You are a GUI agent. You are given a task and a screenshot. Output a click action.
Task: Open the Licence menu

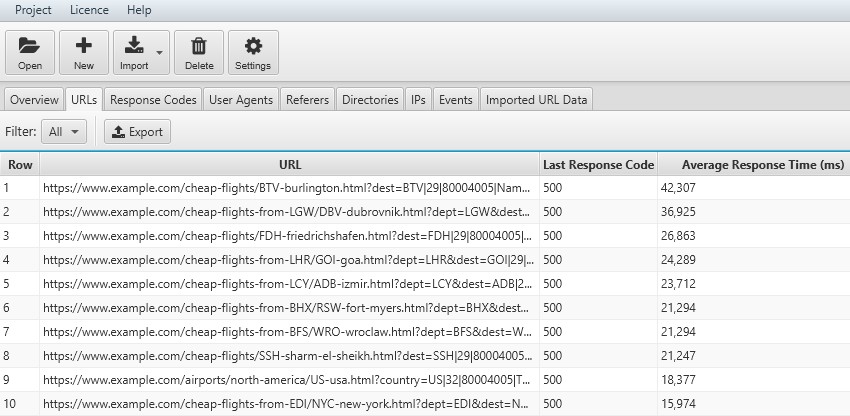pyautogui.click(x=90, y=10)
